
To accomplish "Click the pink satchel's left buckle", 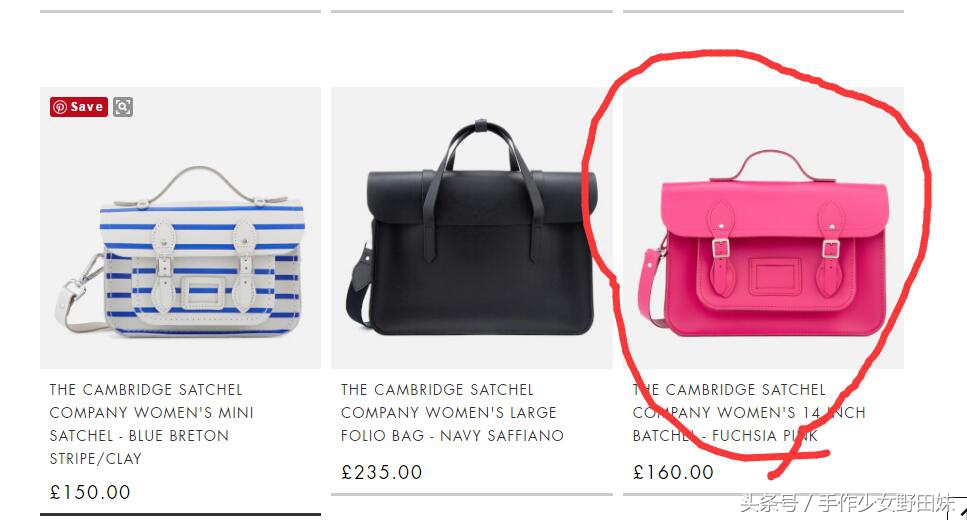I will pyautogui.click(x=720, y=248).
